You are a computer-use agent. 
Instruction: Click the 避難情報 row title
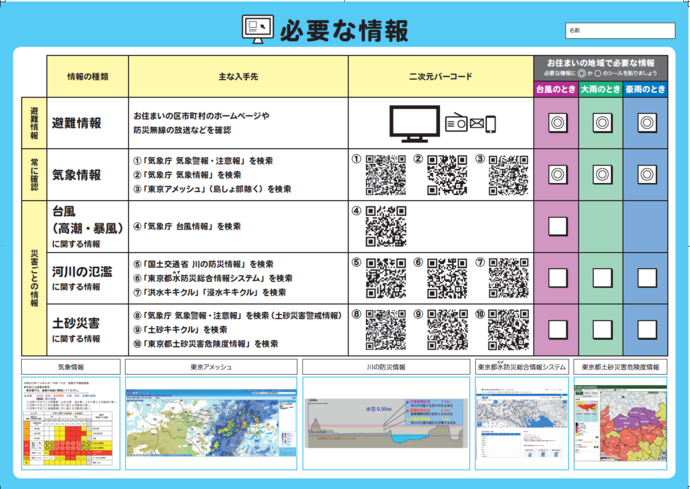pyautogui.click(x=77, y=123)
